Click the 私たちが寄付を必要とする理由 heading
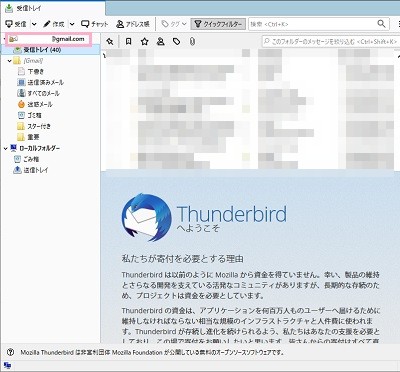The width and height of the screenshot is (400, 372). click(182, 259)
